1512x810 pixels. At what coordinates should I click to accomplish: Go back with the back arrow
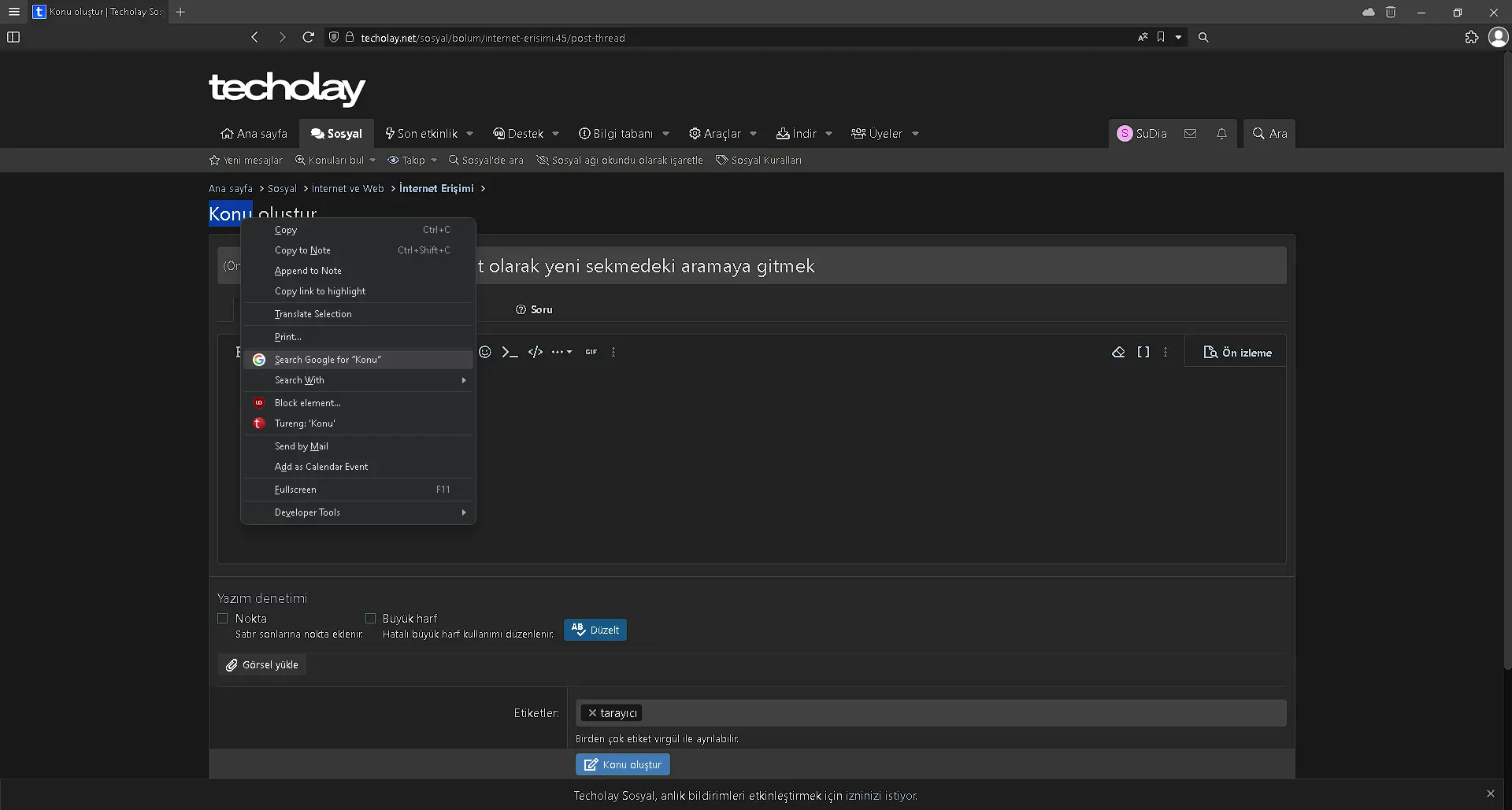point(254,37)
